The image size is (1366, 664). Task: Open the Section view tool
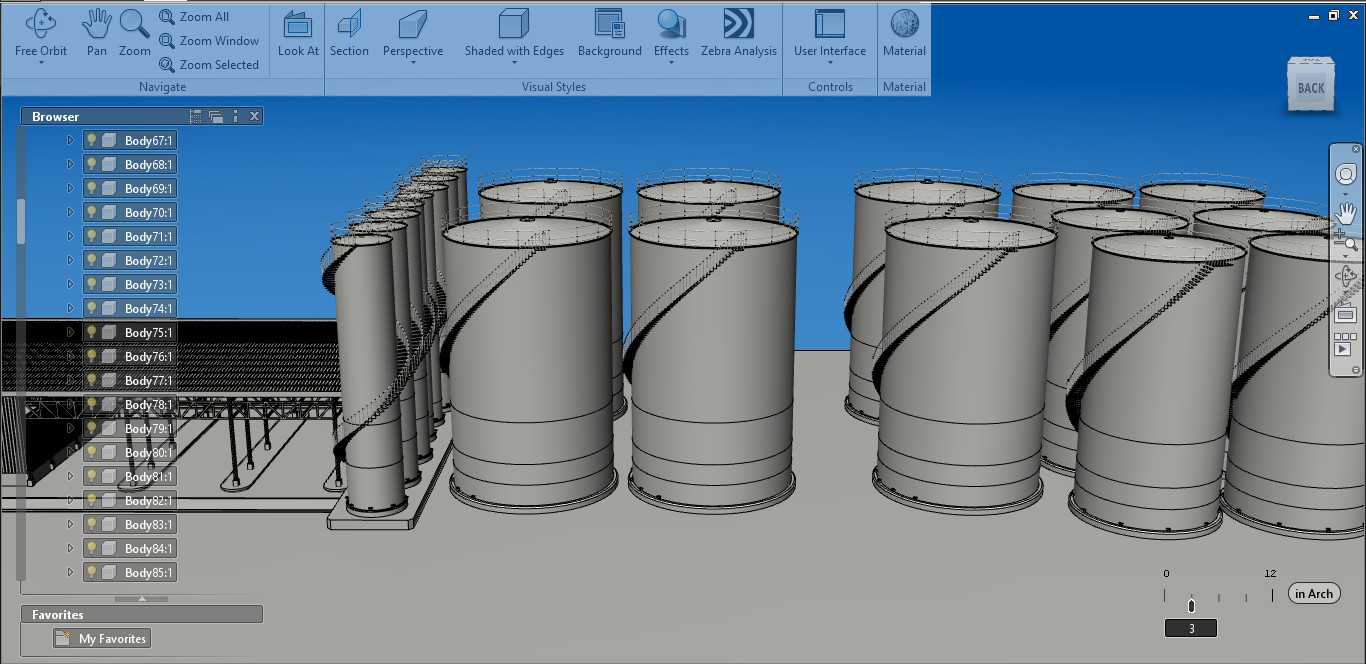coord(349,32)
